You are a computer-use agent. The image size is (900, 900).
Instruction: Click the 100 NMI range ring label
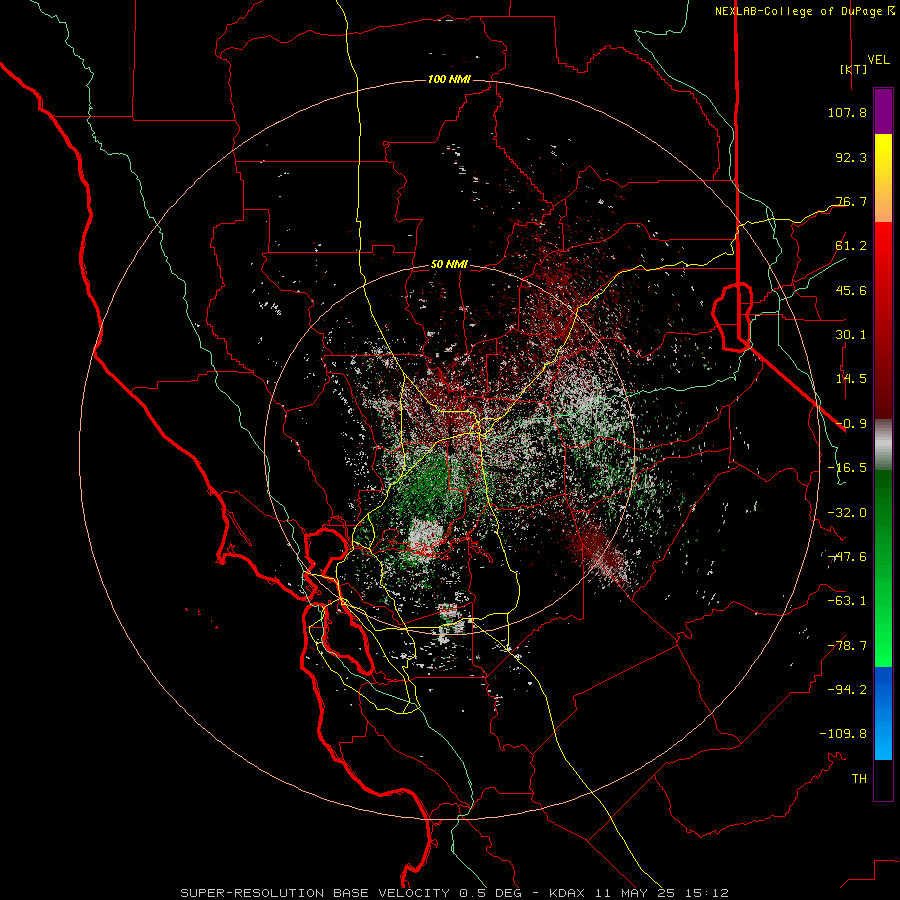(449, 79)
